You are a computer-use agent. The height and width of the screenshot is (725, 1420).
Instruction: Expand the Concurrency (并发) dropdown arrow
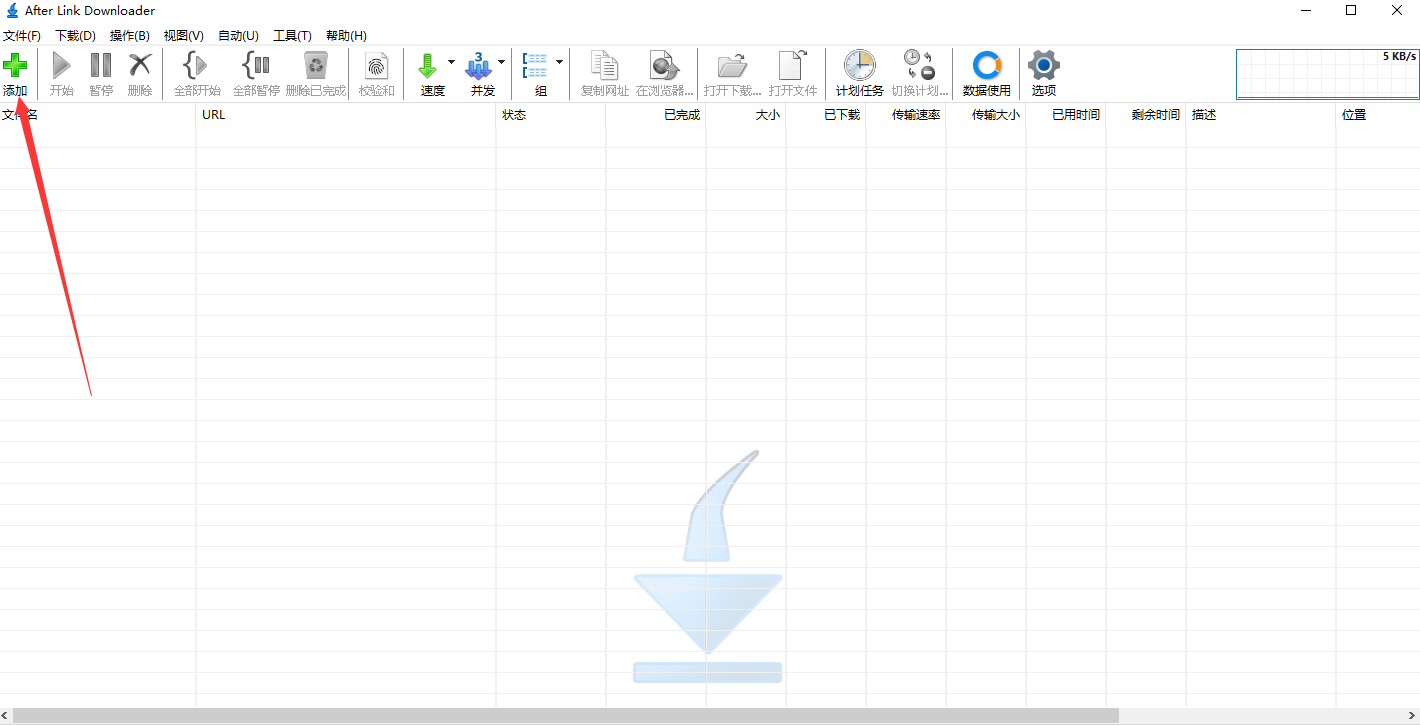(501, 62)
